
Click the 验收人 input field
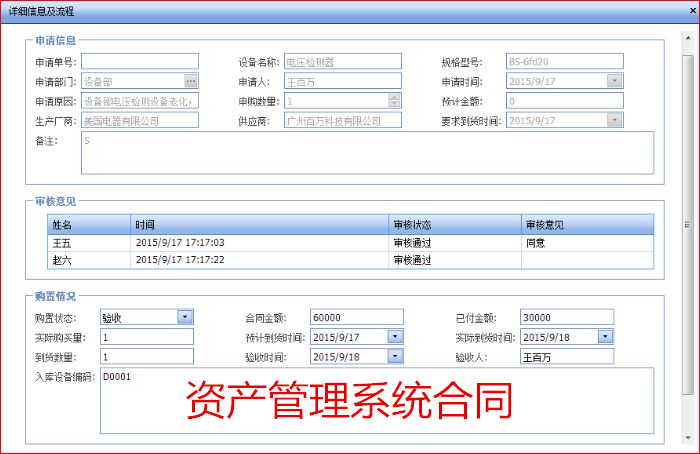[567, 356]
